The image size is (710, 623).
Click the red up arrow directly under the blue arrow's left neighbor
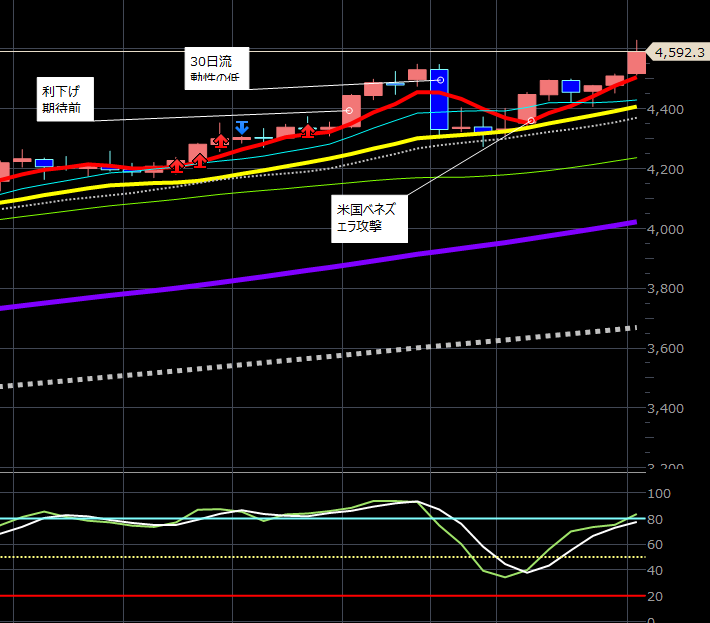221,141
